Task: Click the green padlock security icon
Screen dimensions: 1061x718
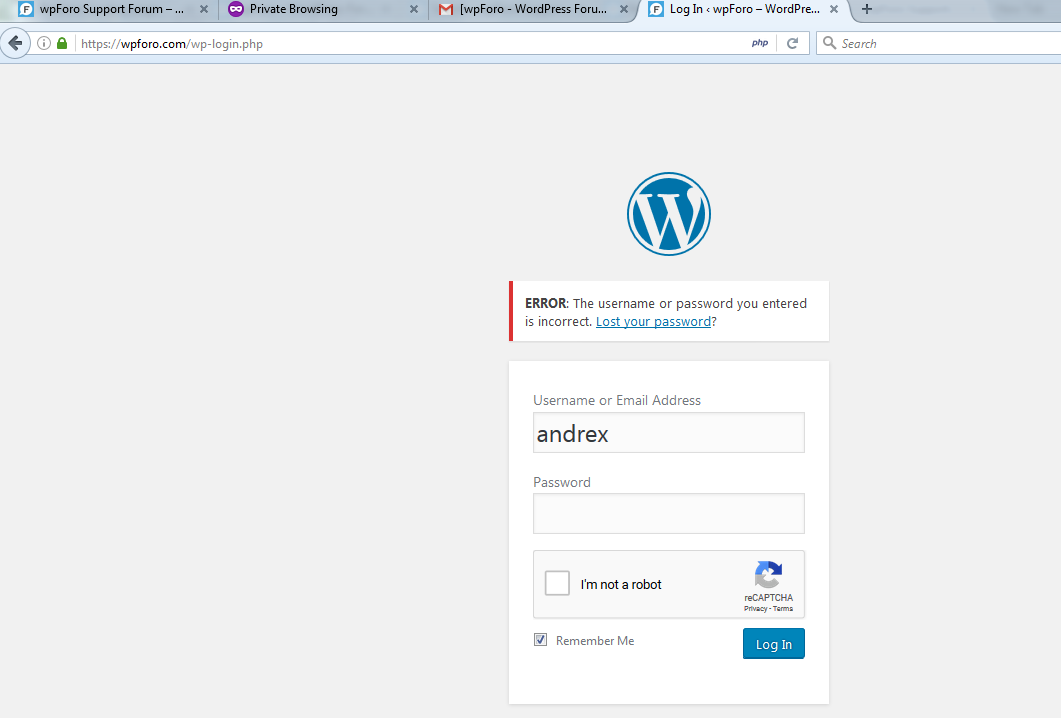Action: click(x=62, y=44)
